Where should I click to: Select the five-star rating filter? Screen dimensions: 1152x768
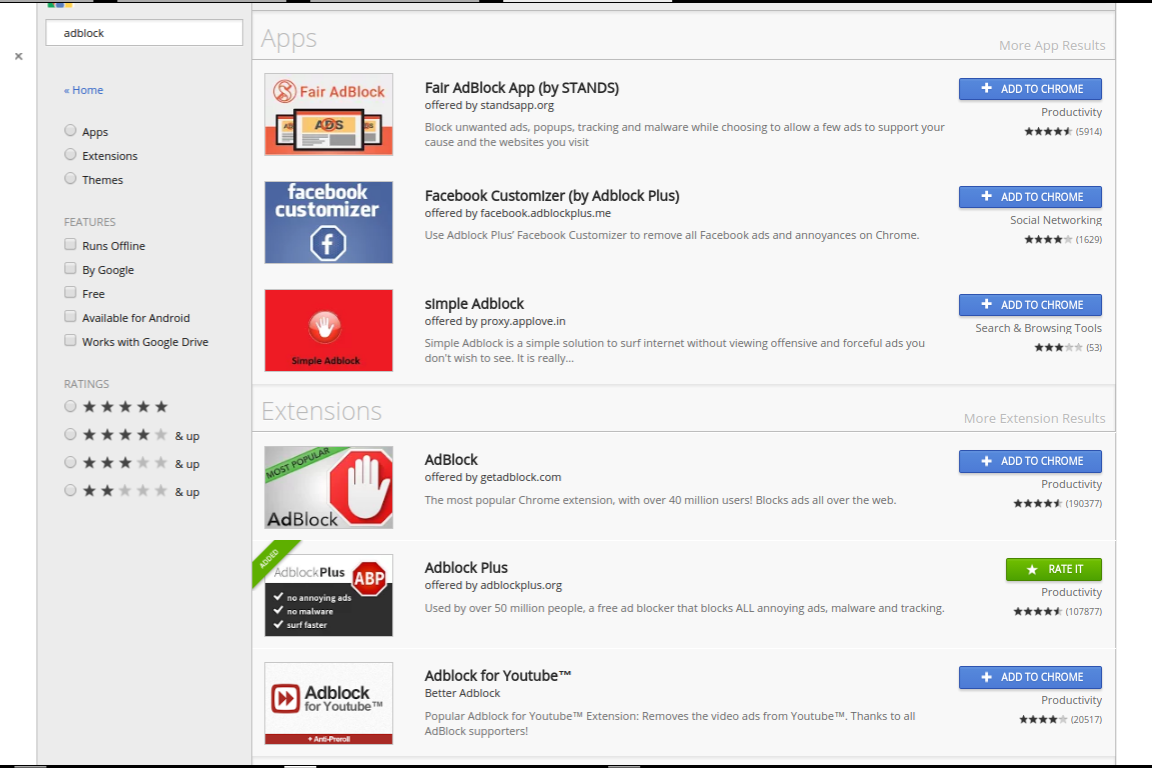(71, 406)
